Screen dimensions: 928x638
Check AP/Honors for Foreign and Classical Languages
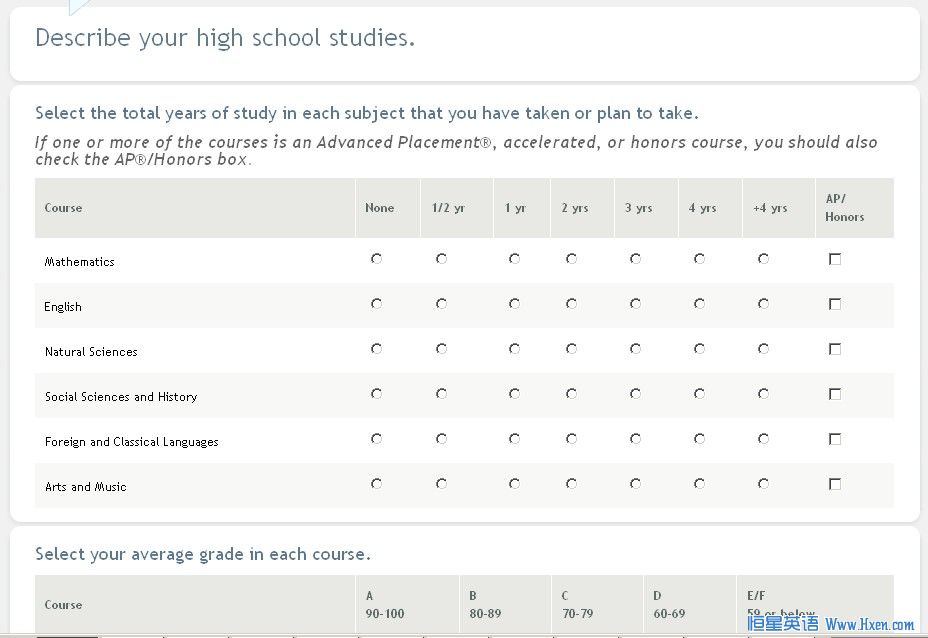tap(835, 439)
